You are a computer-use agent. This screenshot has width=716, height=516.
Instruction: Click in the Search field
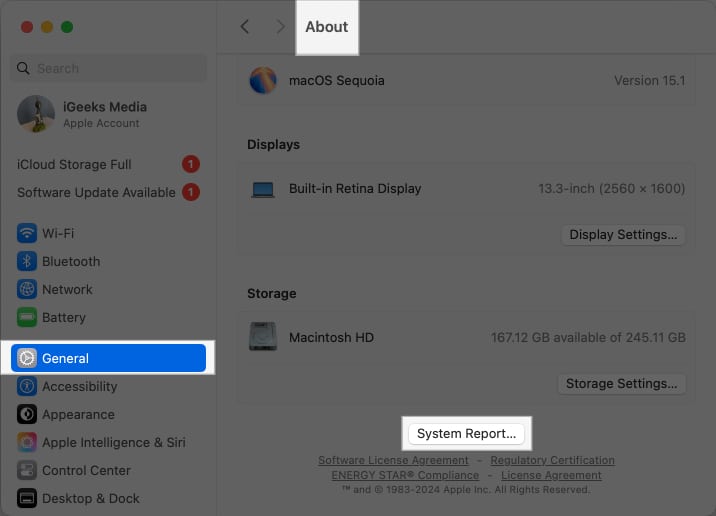[108, 68]
